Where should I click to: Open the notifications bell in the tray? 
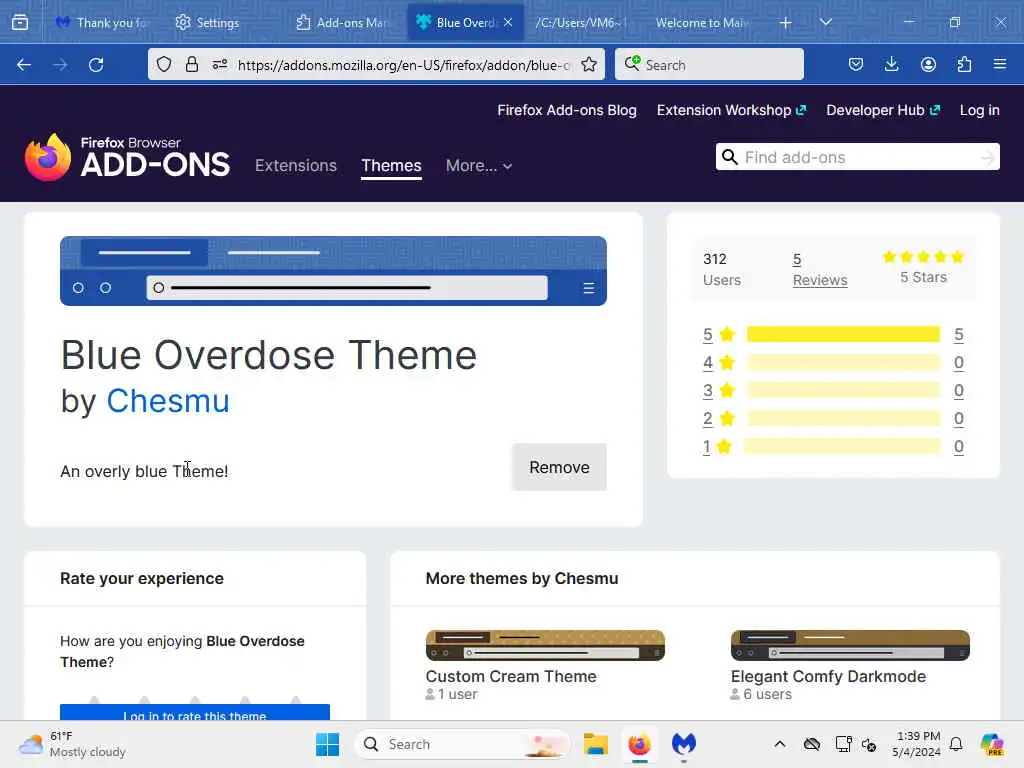click(956, 744)
